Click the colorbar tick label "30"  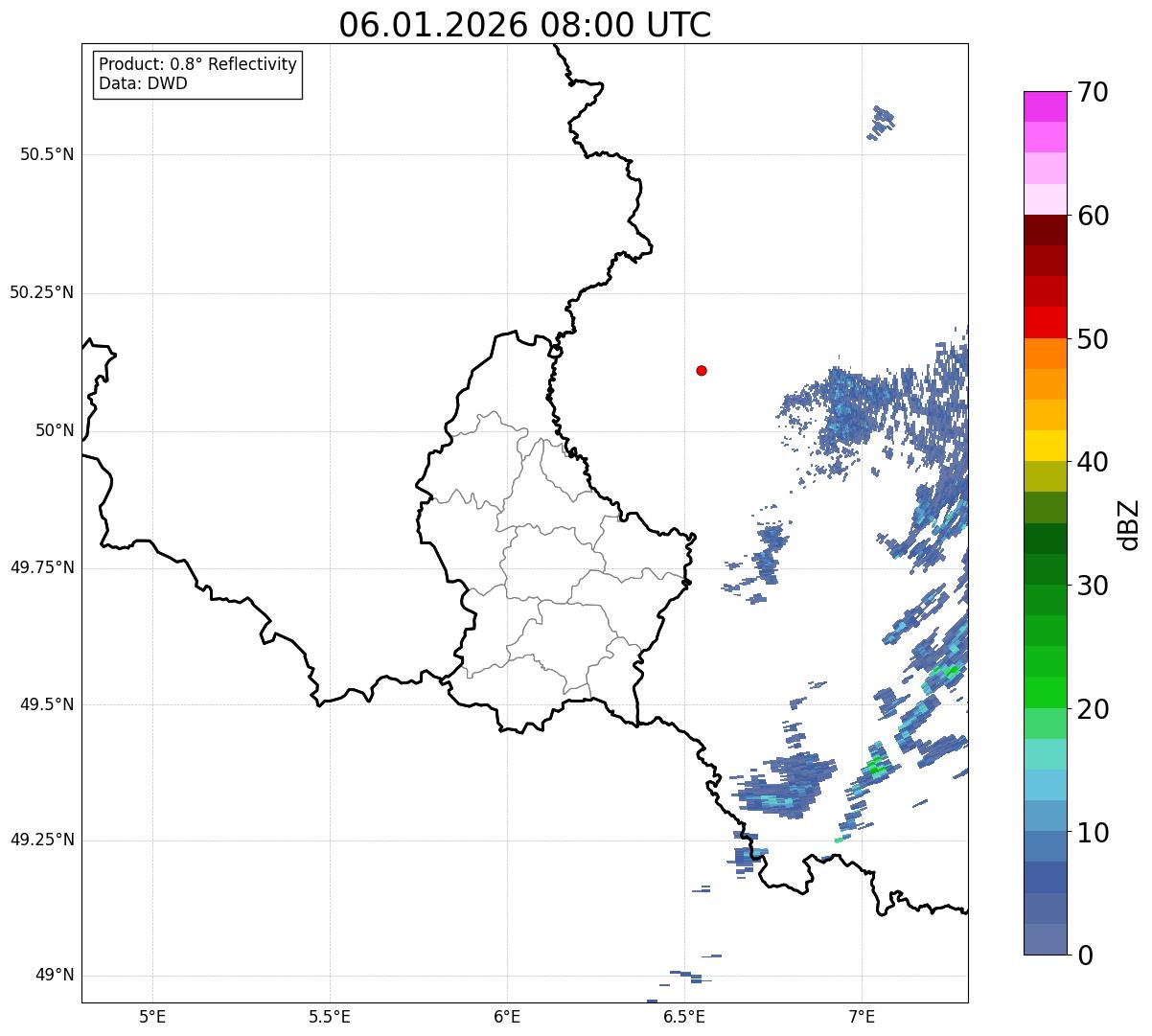[1093, 586]
